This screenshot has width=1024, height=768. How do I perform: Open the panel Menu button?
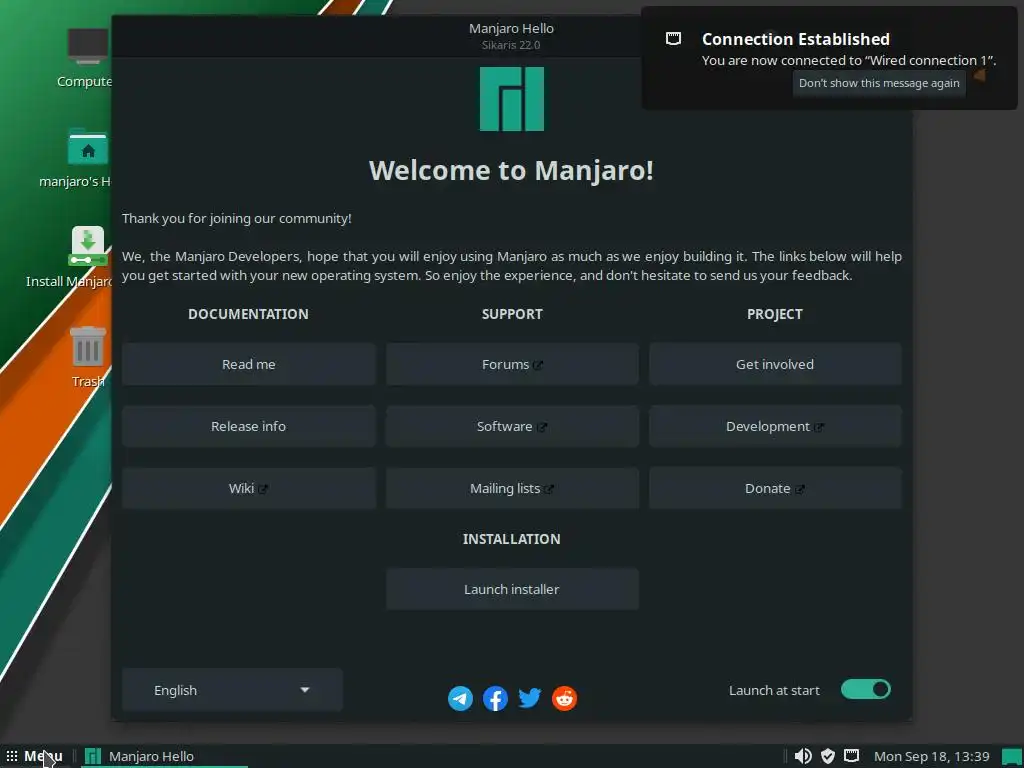[x=35, y=756]
